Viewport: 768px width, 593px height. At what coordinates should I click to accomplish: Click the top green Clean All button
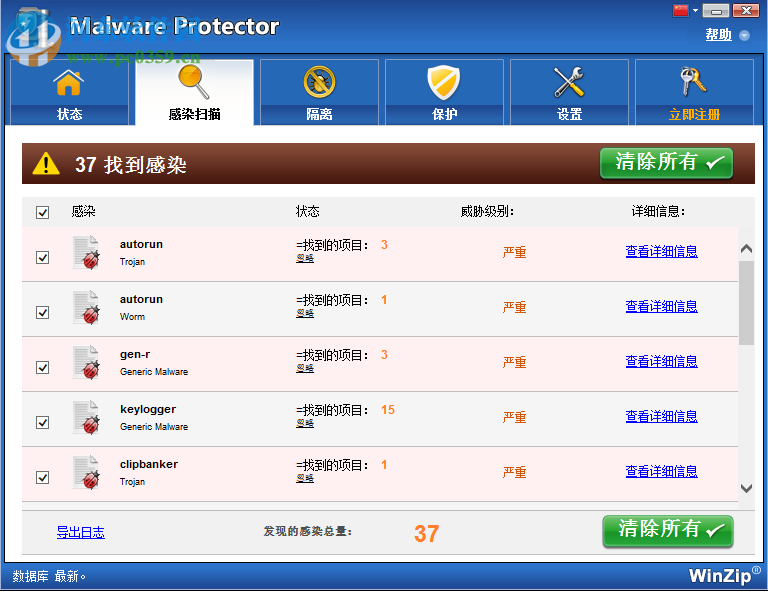[666, 163]
